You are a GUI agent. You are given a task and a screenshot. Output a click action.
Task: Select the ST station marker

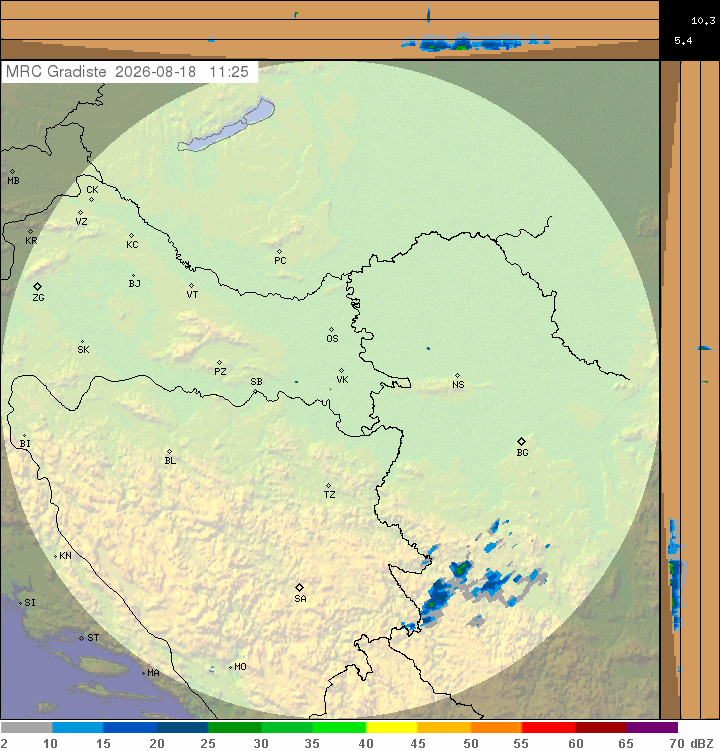(x=81, y=638)
